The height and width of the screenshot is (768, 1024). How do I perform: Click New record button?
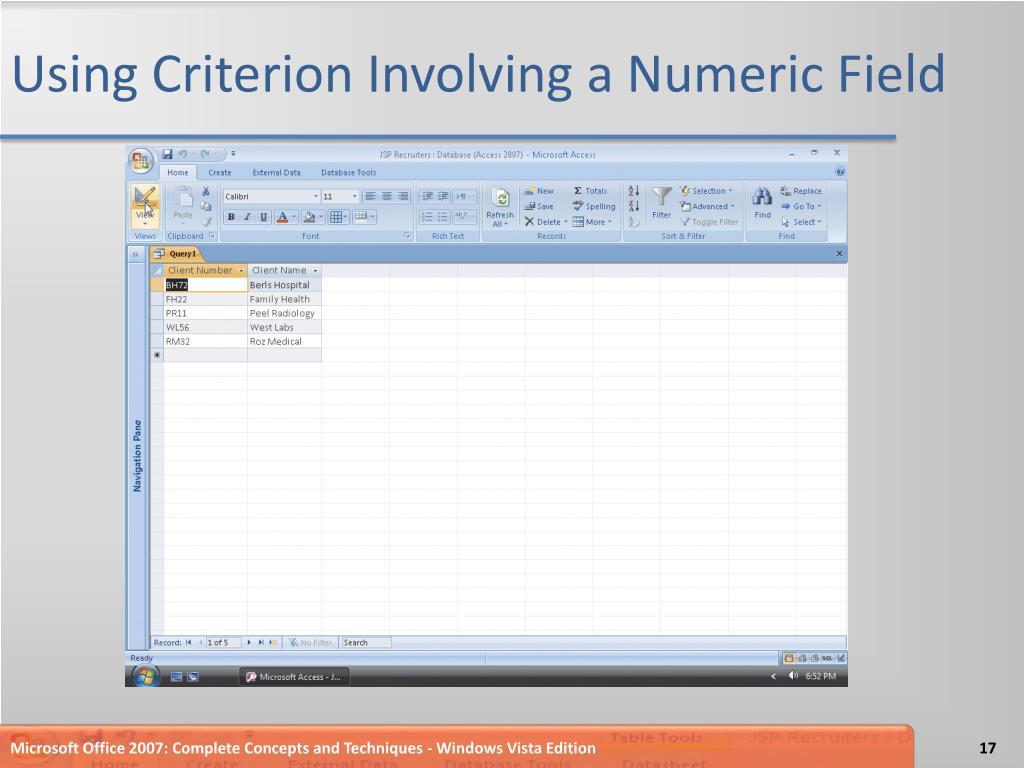click(539, 191)
